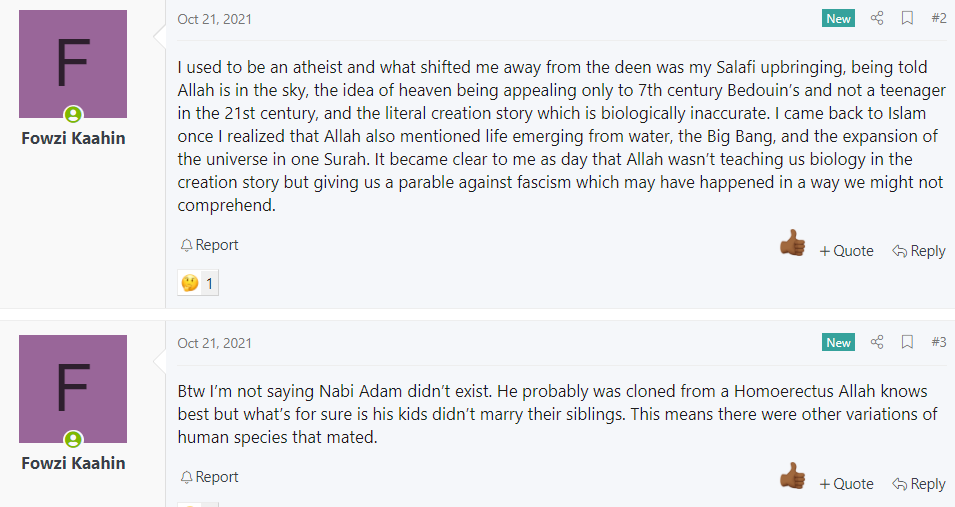Click the bell Report link on post #2

point(209,245)
